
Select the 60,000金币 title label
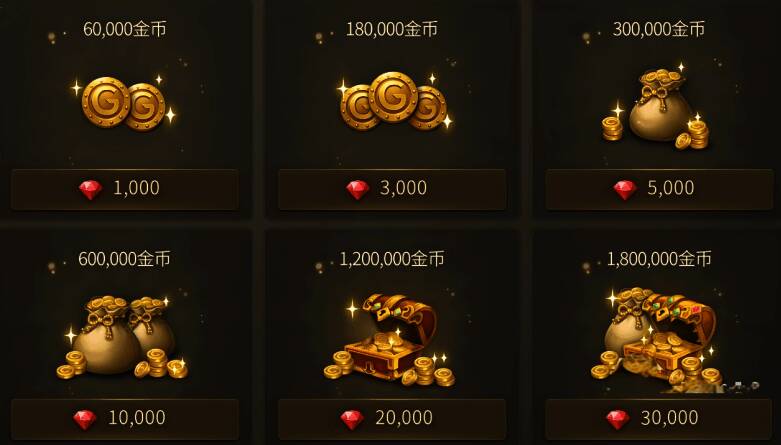(125, 29)
